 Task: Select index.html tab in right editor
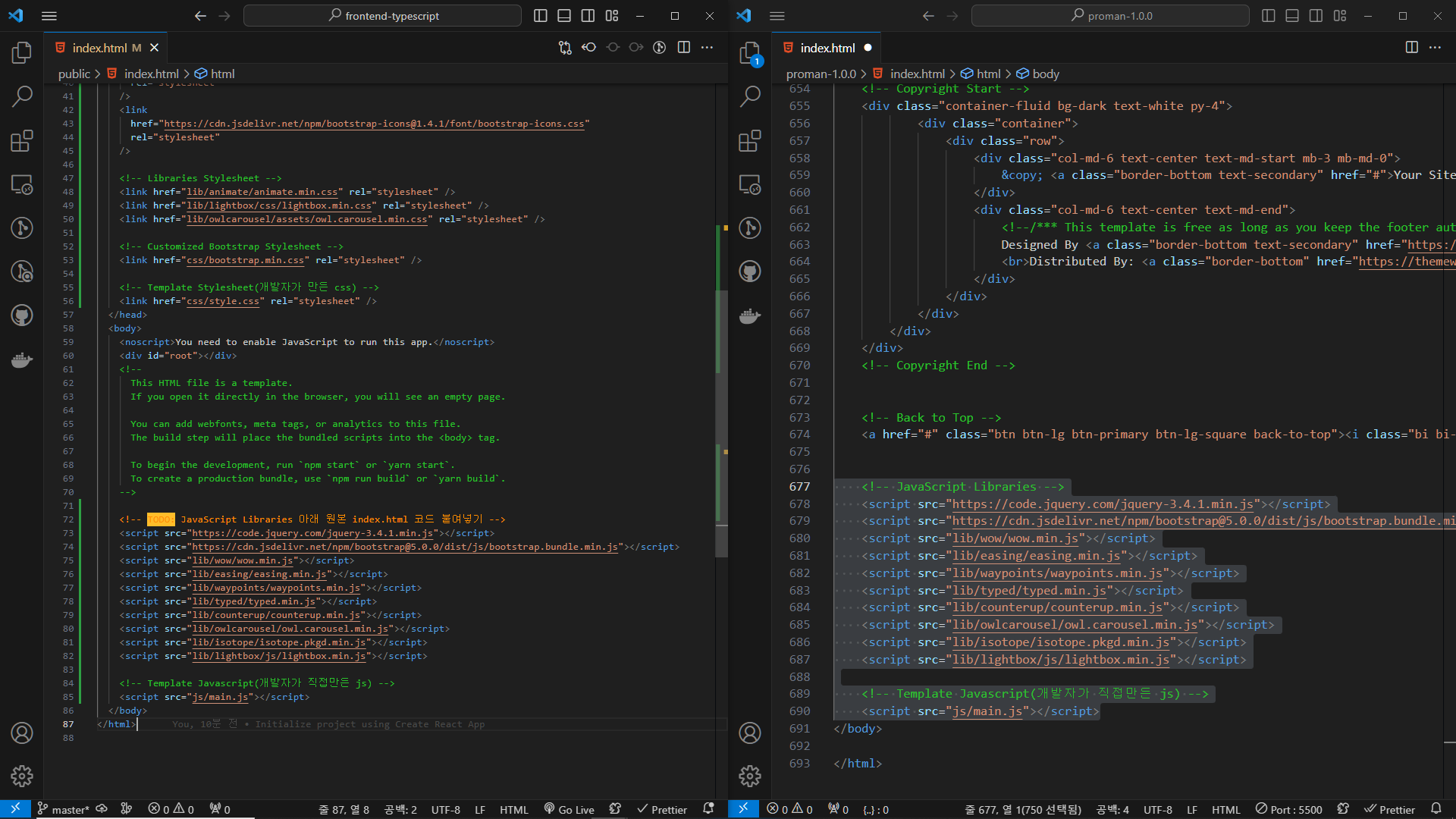coord(827,48)
